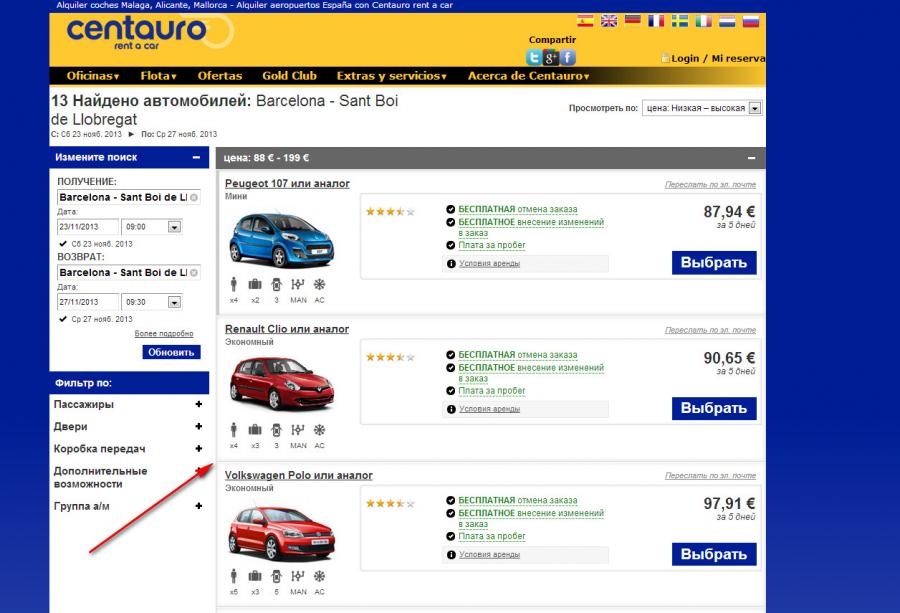The width and height of the screenshot is (900, 613).
Task: Click the red Volkswagen Polo car image
Action: (x=282, y=534)
